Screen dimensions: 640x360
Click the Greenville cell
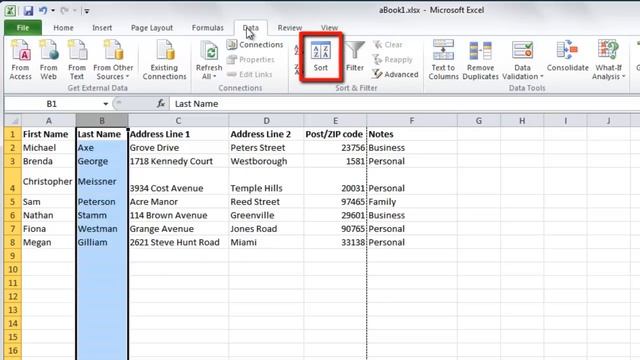point(266,216)
